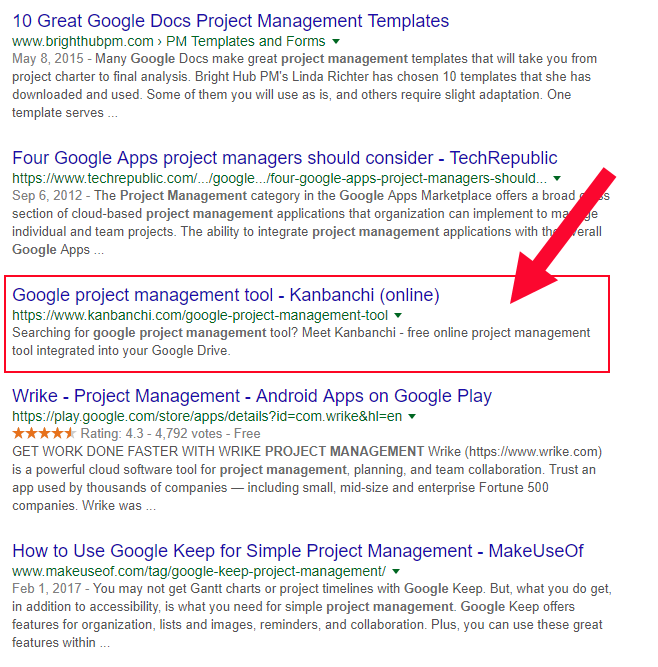Click the www.brighthubpm.com green URL text
This screenshot has width=658, height=667.
83,41
